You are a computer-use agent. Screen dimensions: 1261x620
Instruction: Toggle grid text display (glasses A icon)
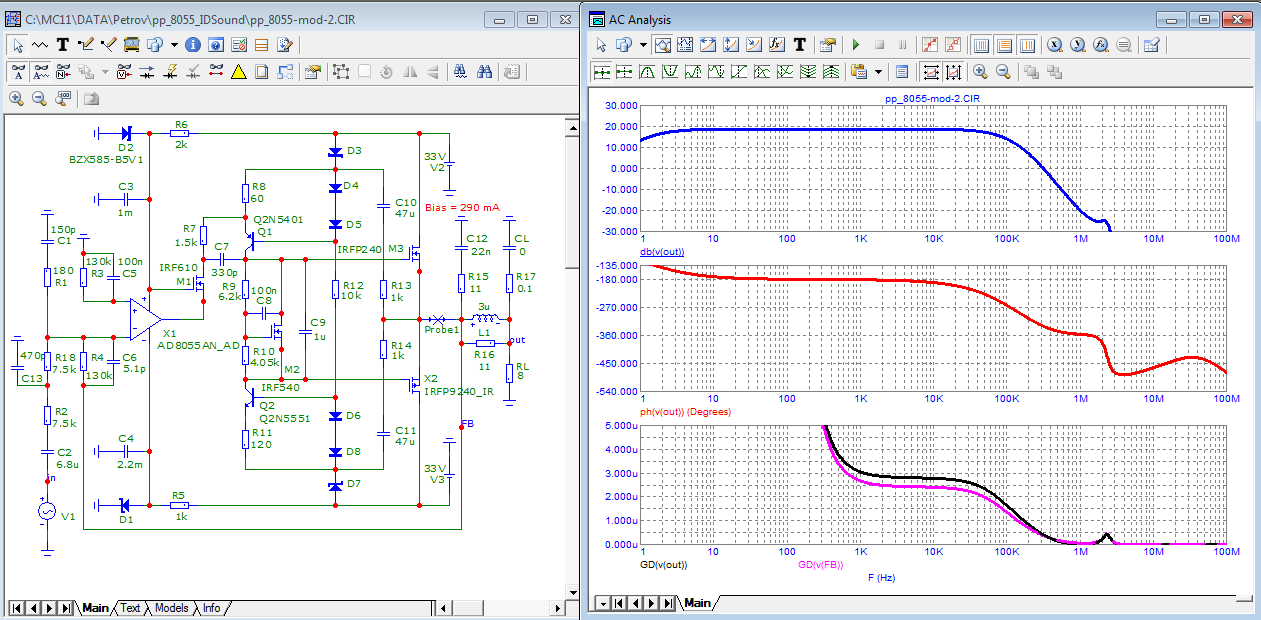pyautogui.click(x=17, y=72)
